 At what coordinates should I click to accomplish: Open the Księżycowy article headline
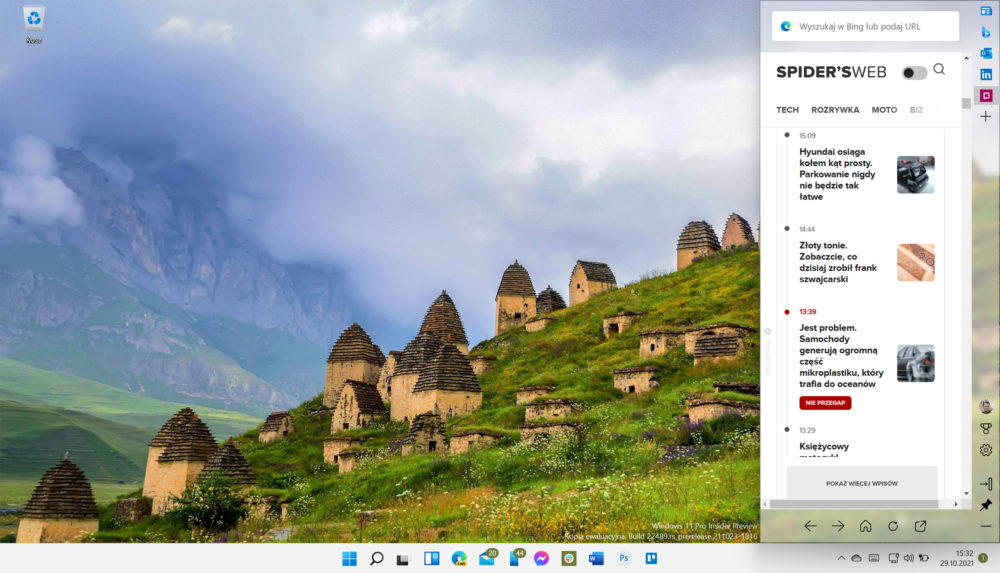824,447
